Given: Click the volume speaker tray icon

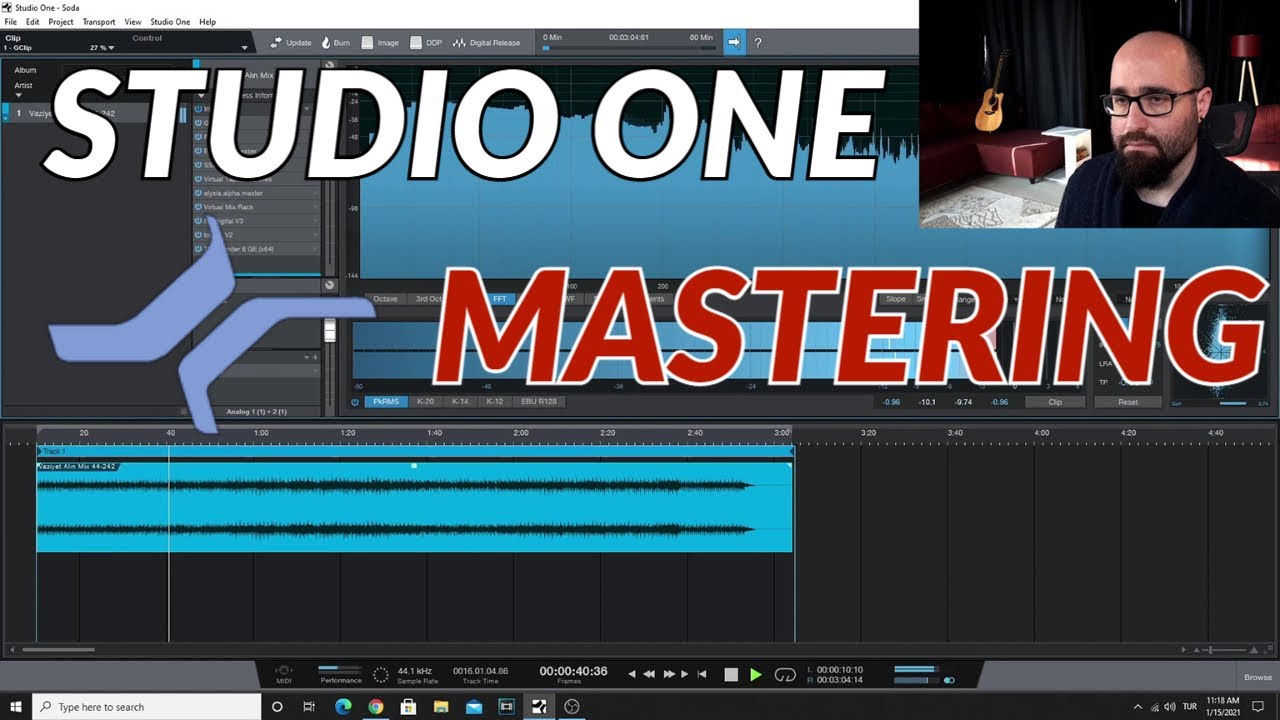Looking at the screenshot, I should pyautogui.click(x=1170, y=707).
